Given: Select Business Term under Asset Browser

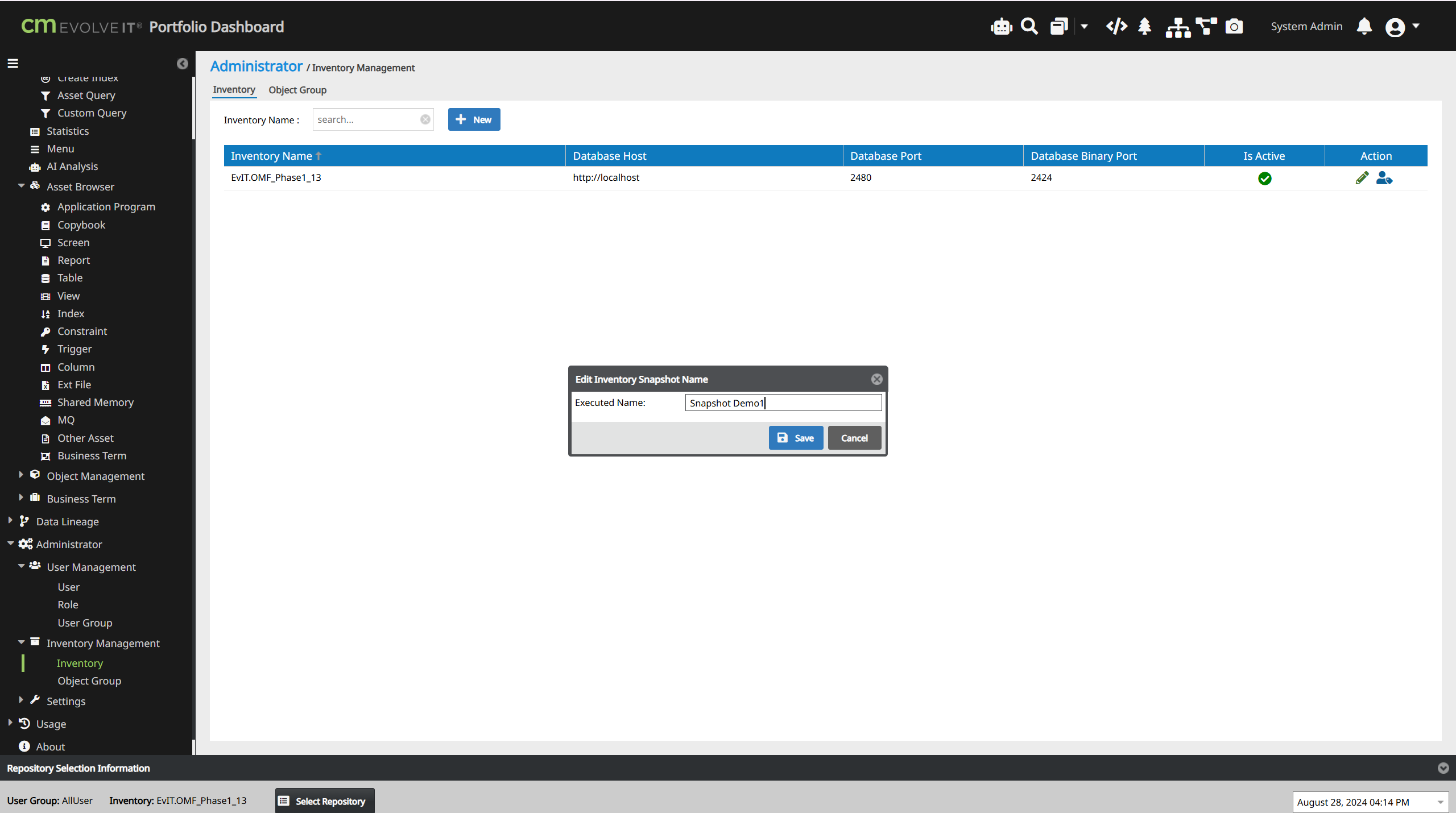Looking at the screenshot, I should [92, 456].
